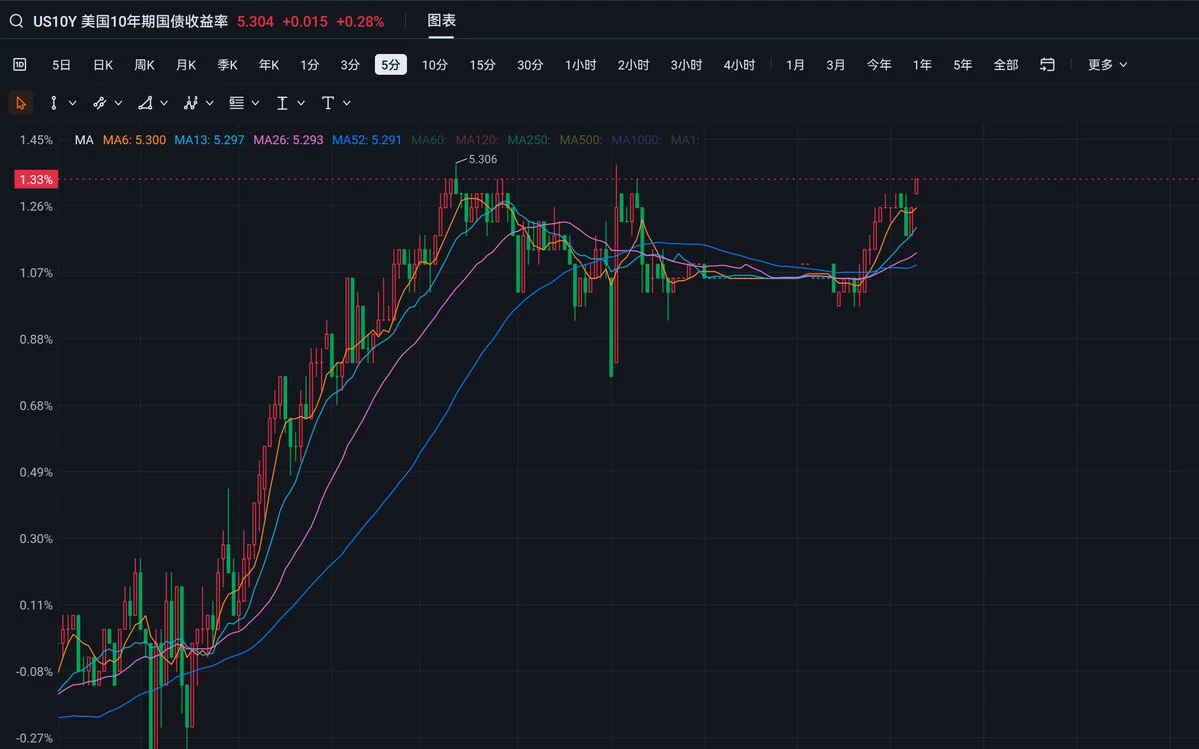Click the +0.28% change value

pyautogui.click(x=360, y=21)
